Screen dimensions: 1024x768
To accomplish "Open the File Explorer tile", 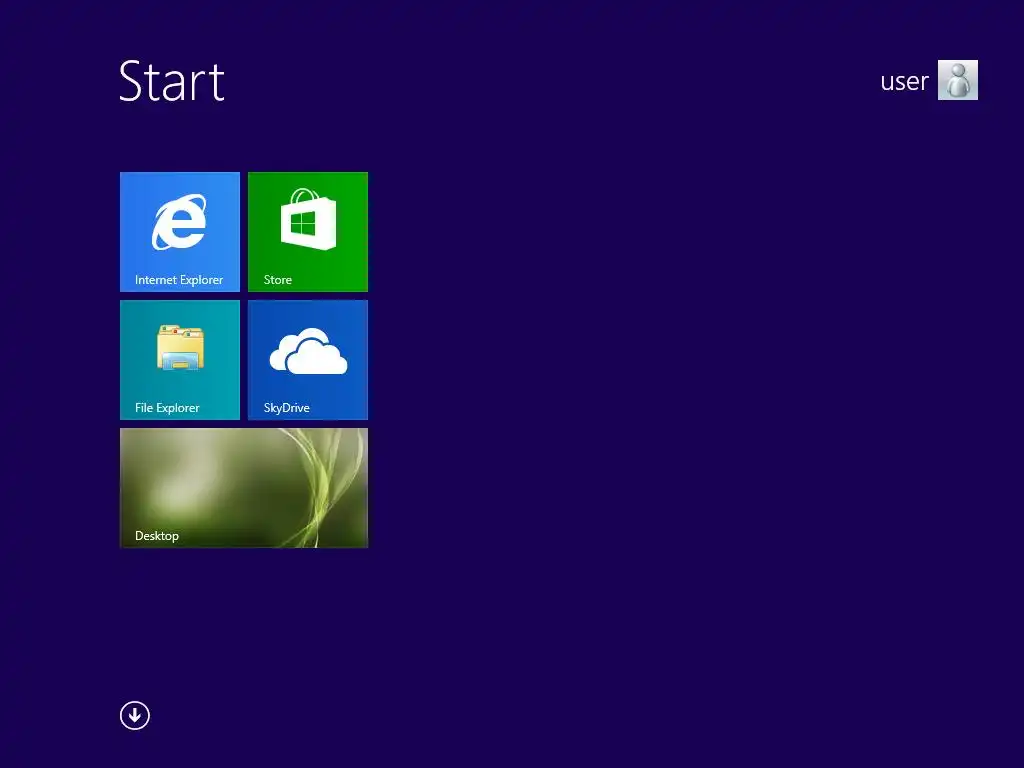I will click(x=180, y=360).
